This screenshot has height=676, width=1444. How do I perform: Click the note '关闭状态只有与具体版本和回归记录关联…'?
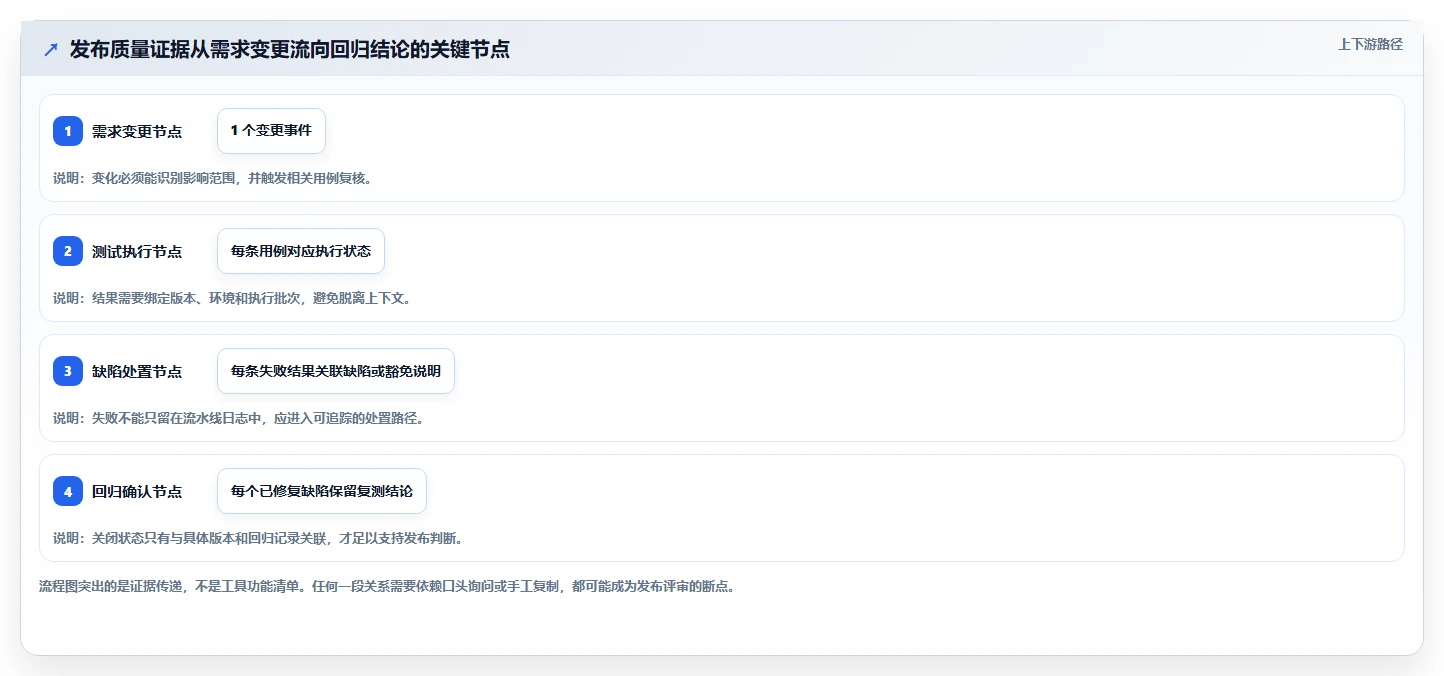pos(258,538)
